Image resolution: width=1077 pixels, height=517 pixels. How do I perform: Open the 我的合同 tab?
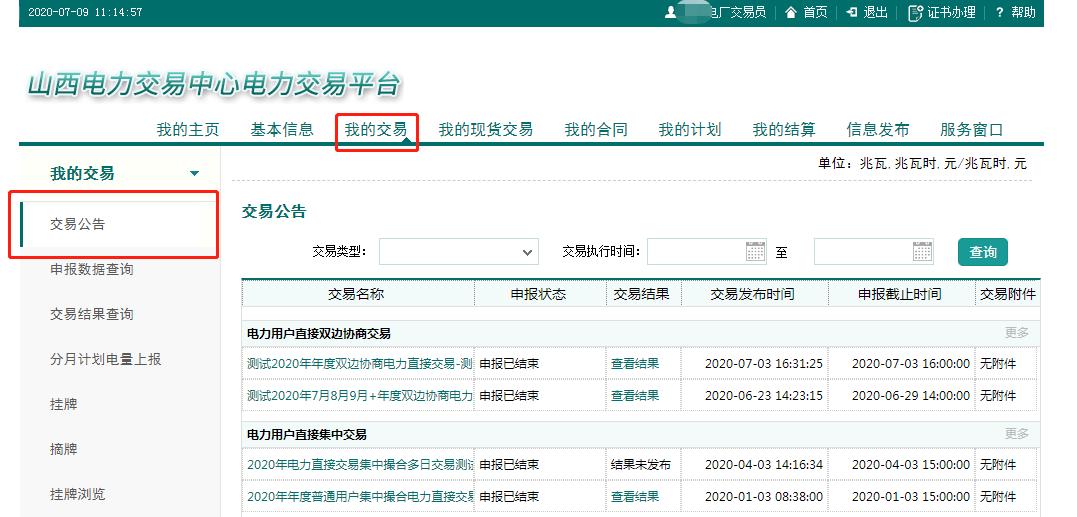point(596,130)
